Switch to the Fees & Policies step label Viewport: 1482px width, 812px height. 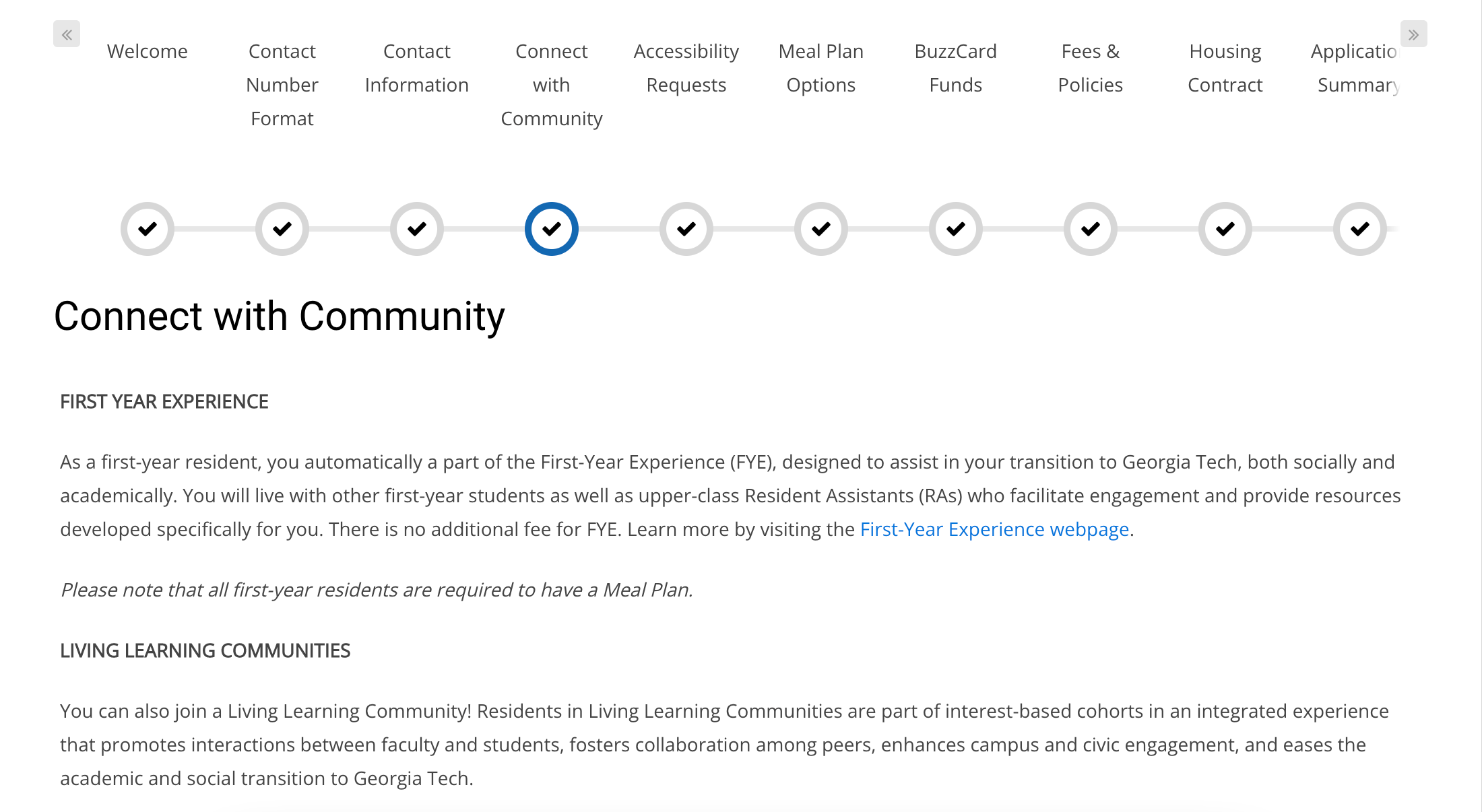click(1090, 67)
